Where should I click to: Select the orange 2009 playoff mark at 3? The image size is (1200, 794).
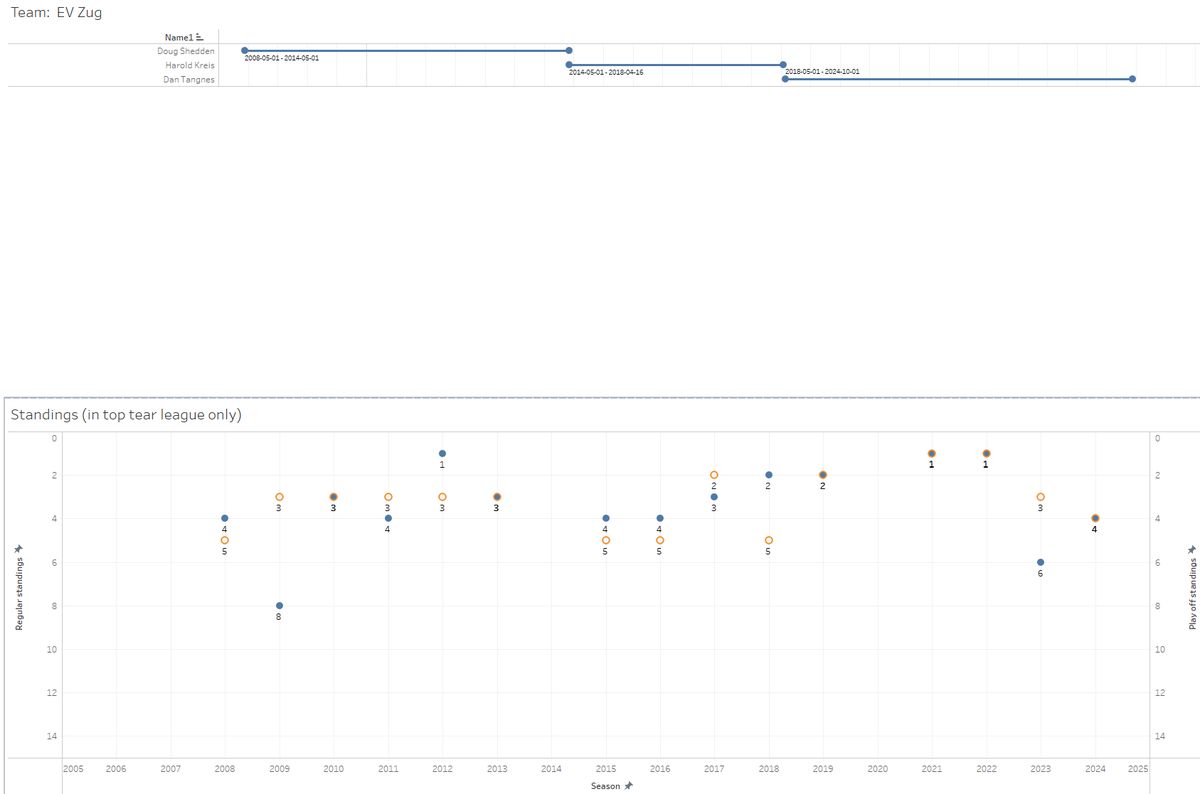coord(279,497)
